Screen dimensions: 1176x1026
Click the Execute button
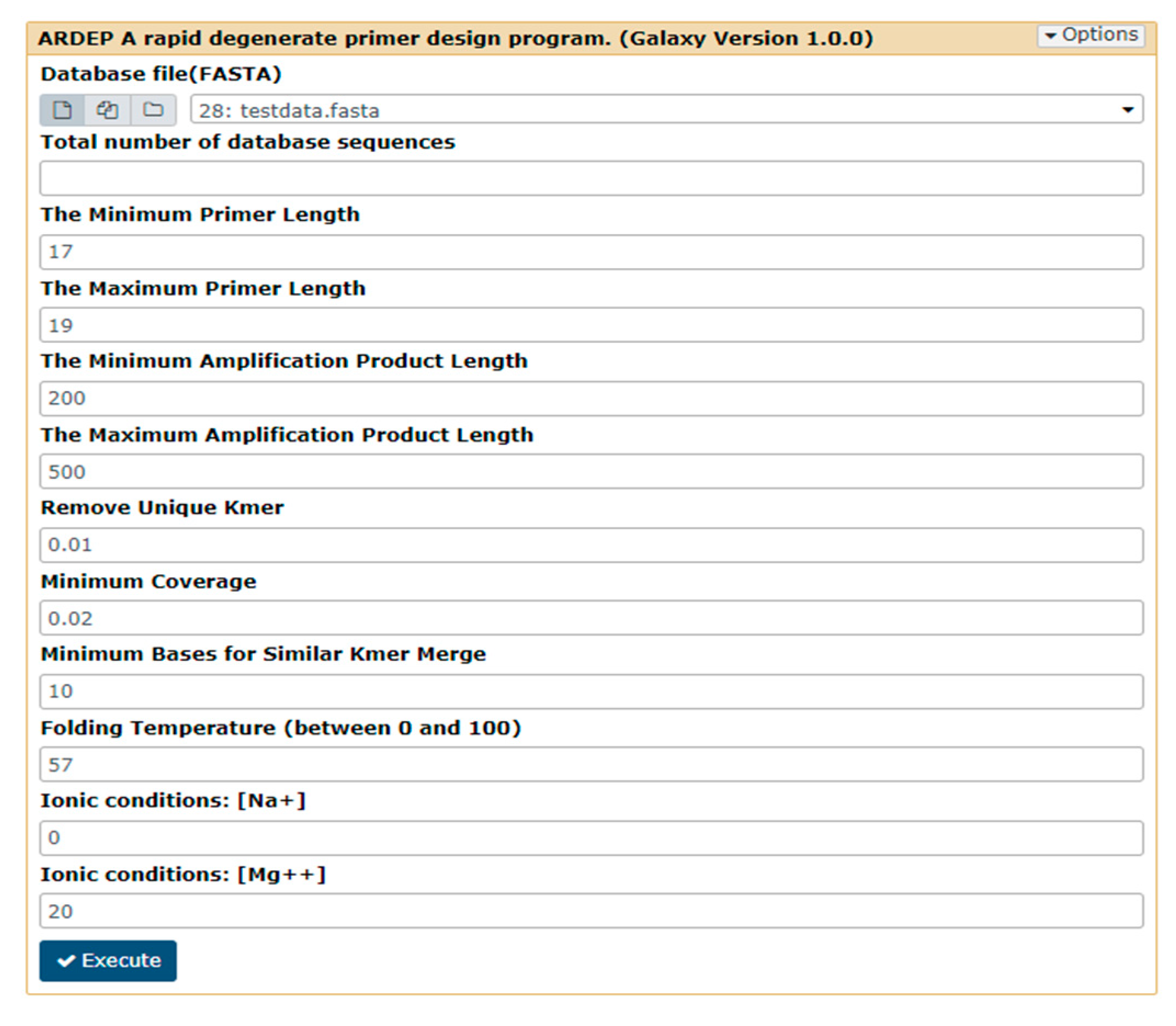(x=108, y=960)
